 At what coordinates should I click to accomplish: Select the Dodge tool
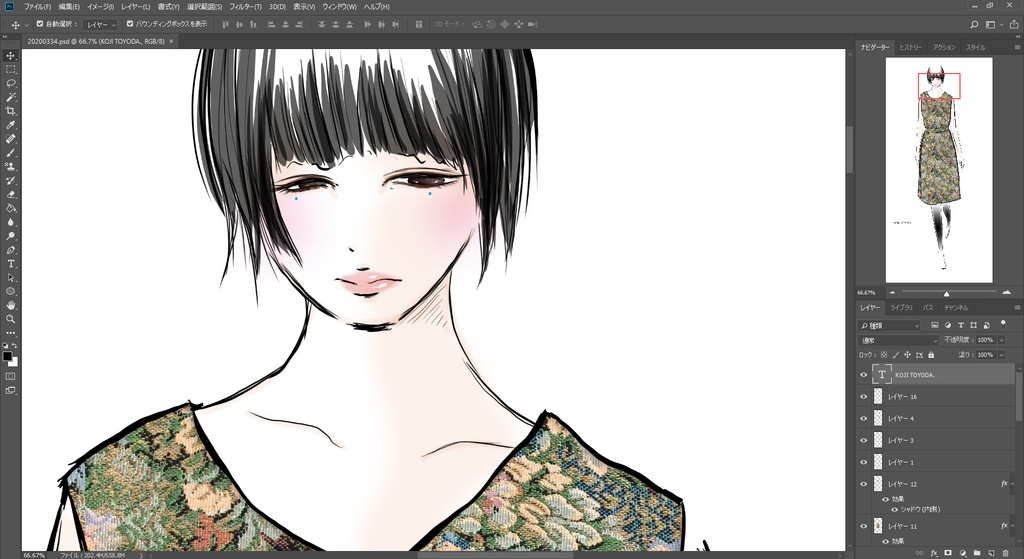[x=10, y=236]
